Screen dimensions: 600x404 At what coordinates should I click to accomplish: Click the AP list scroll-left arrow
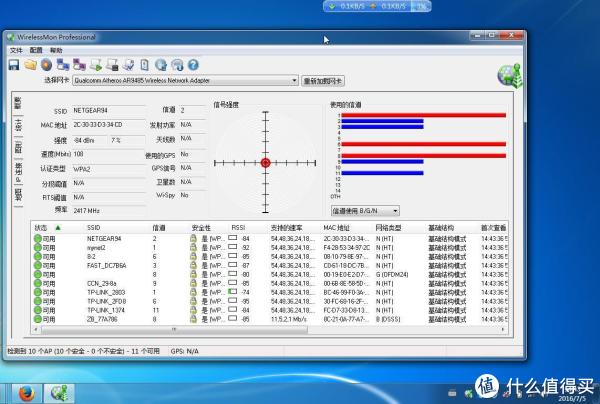[36, 329]
